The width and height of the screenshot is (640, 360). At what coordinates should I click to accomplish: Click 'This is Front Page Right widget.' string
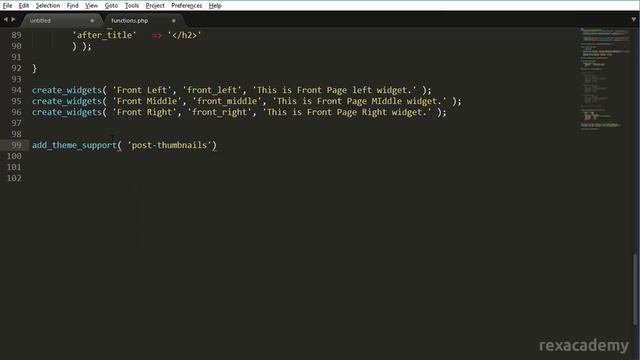(x=347, y=112)
